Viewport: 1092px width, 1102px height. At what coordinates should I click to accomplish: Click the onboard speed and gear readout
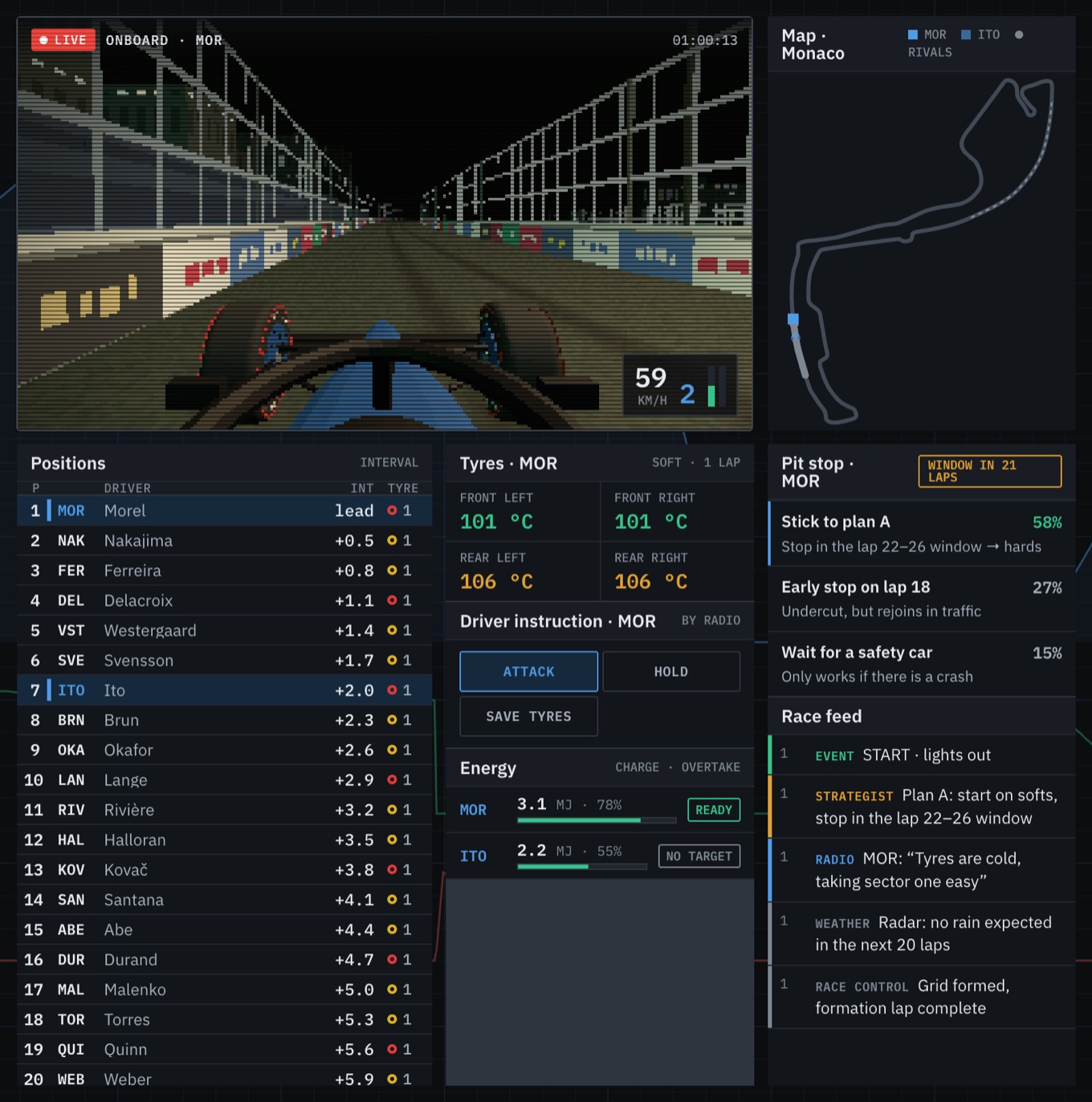680,385
